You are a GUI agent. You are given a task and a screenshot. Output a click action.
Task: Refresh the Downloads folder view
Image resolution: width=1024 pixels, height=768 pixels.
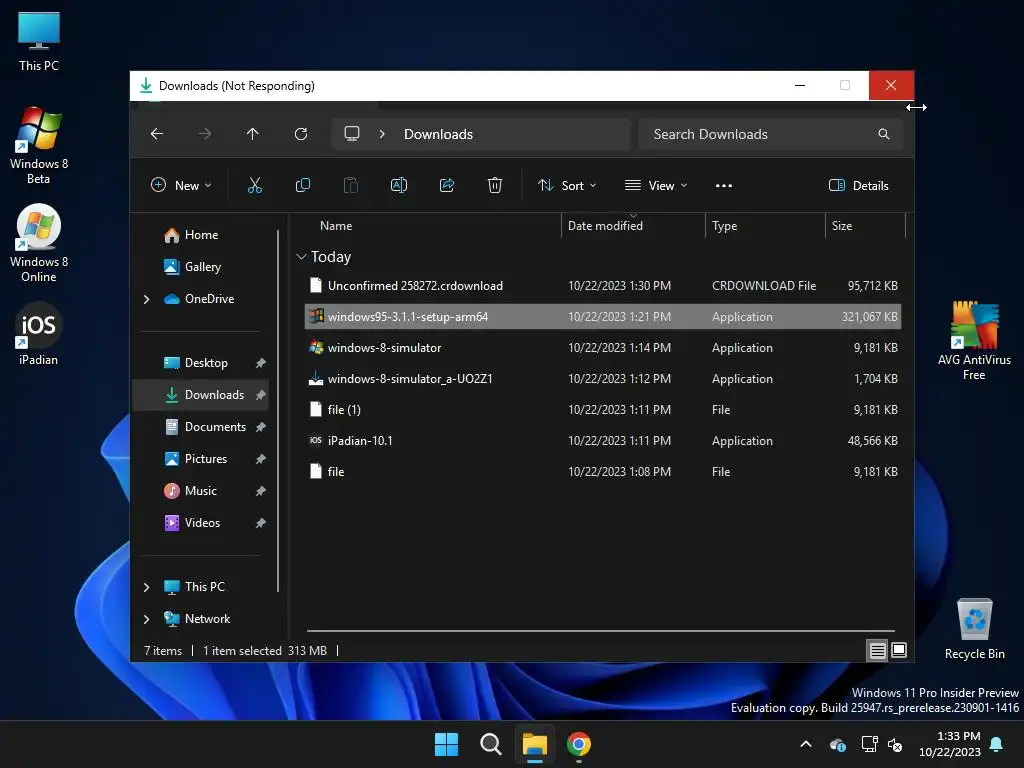pos(300,134)
